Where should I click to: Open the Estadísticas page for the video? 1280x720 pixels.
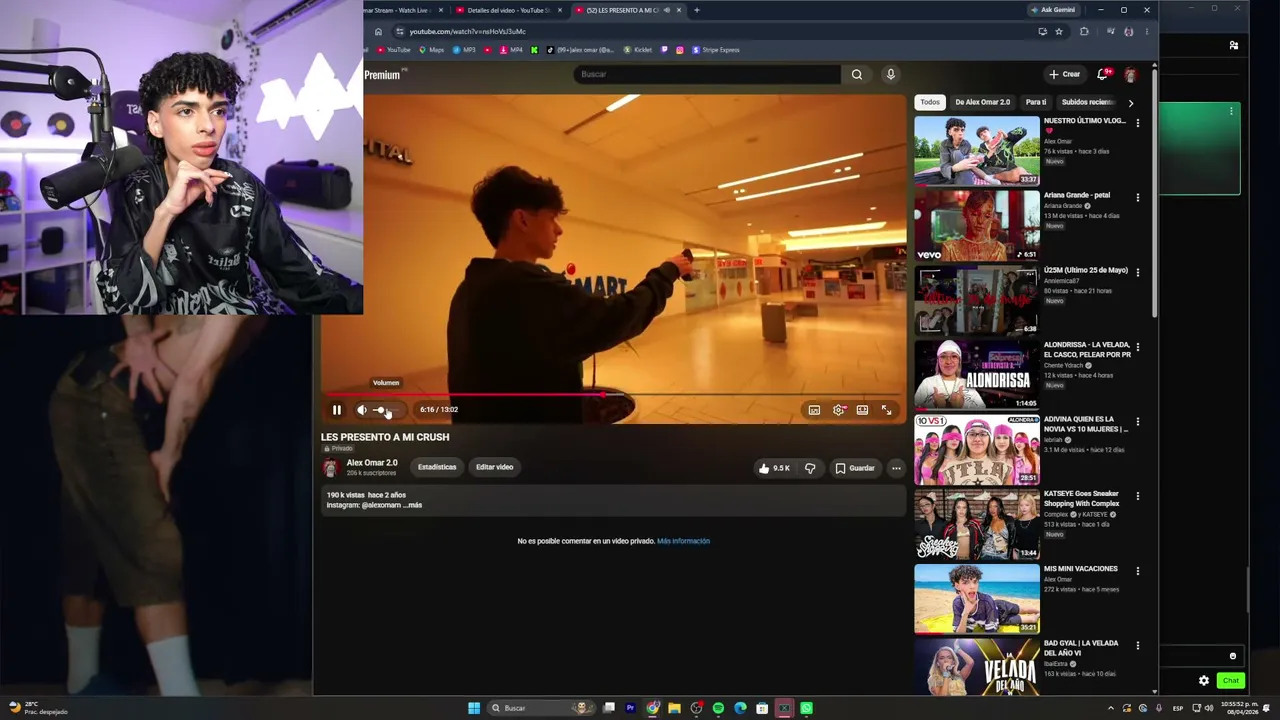437,467
